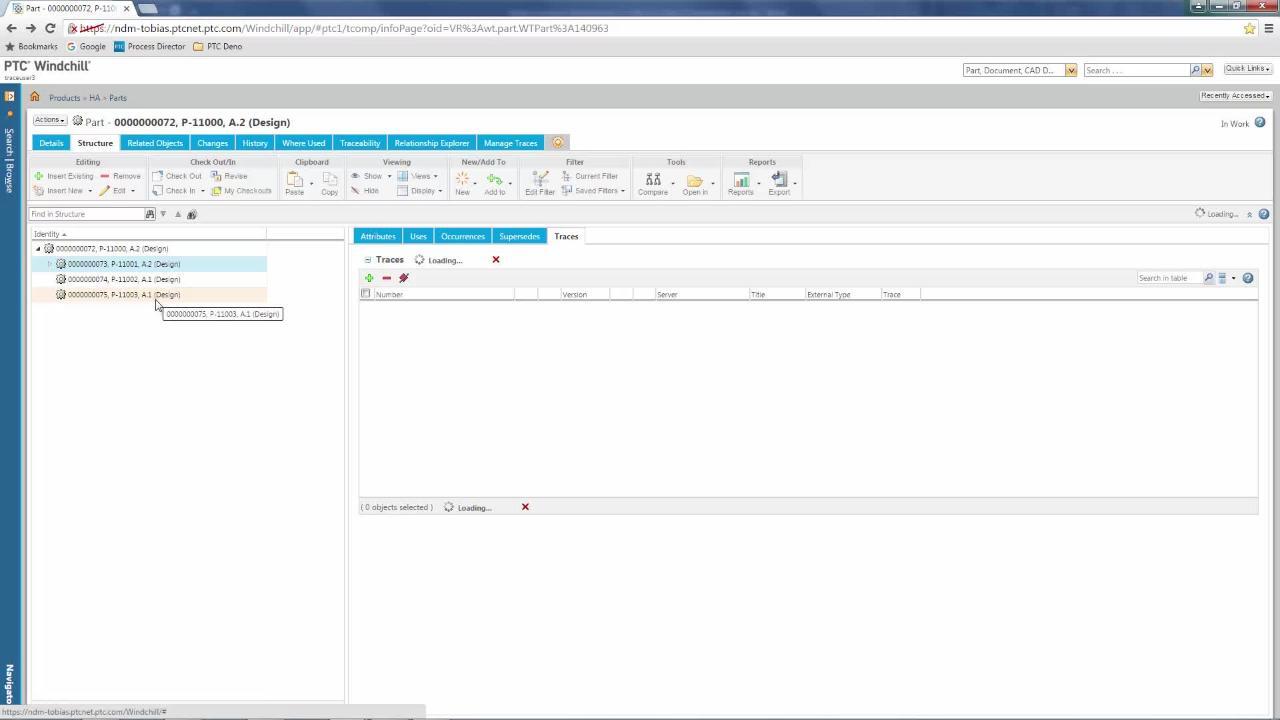Click the New part icon

462,181
